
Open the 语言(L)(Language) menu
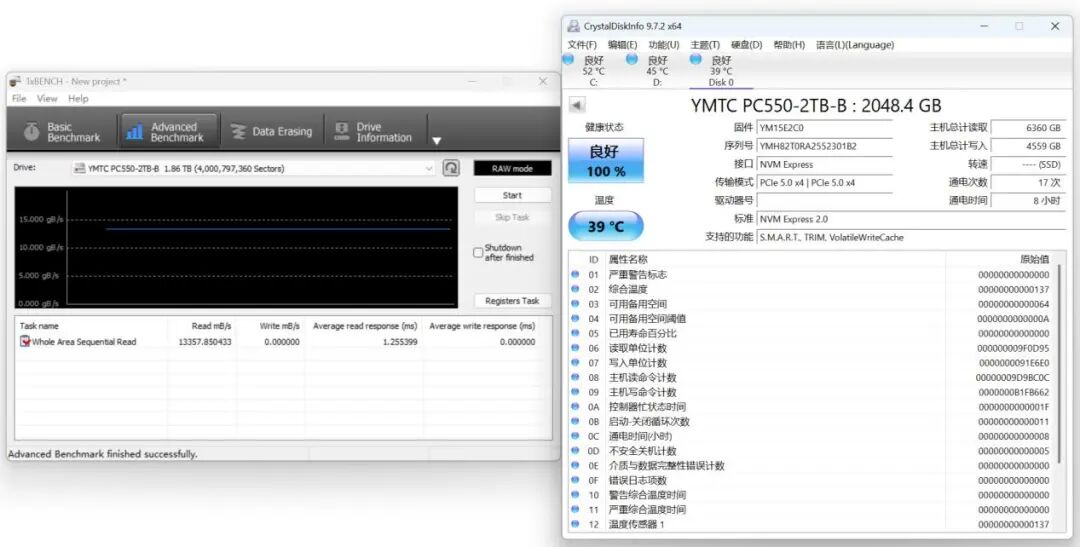(x=854, y=45)
